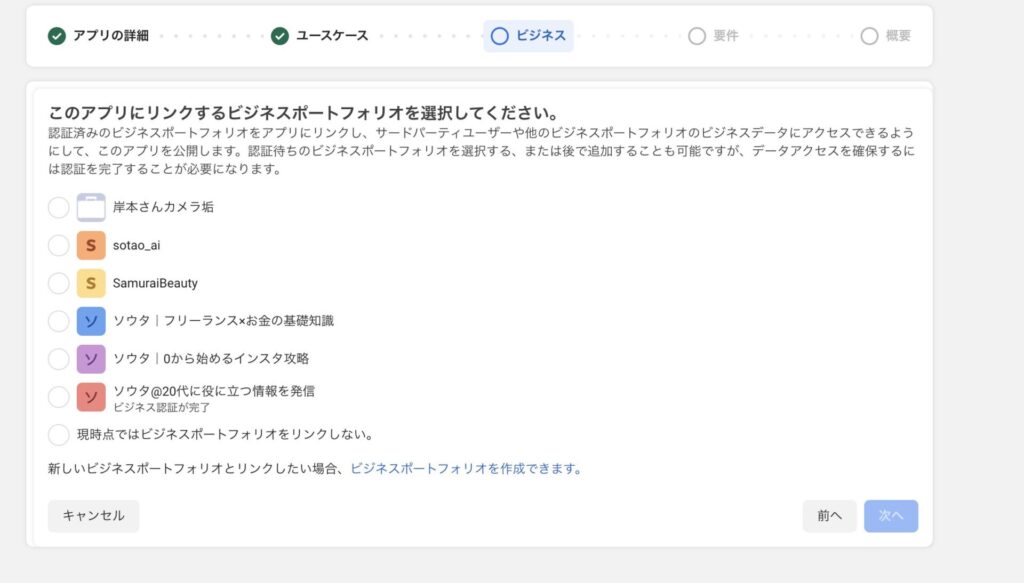Click the purple ソ icon for インスタ攻略 portfolio
The width and height of the screenshot is (1024, 583).
pyautogui.click(x=91, y=359)
